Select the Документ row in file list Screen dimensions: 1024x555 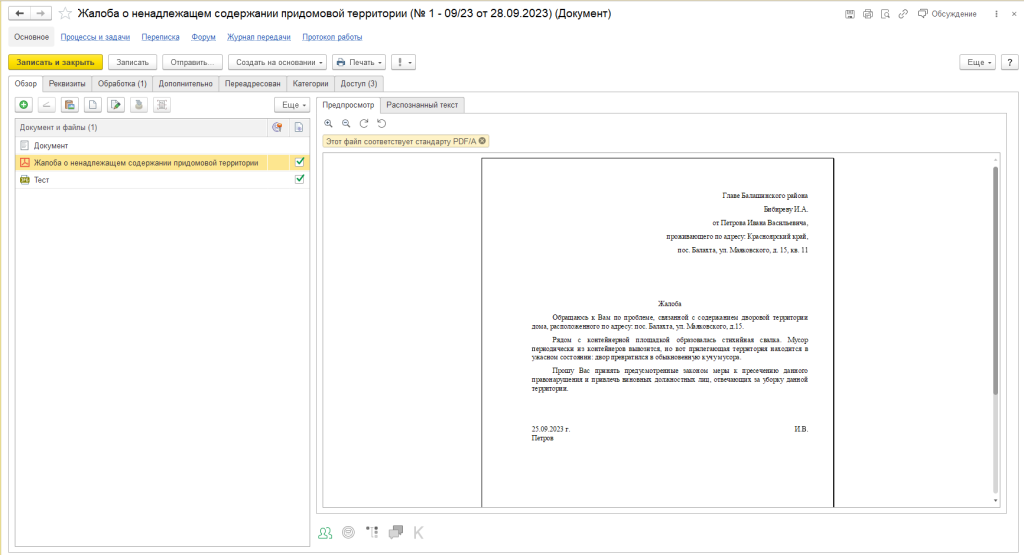coord(51,145)
